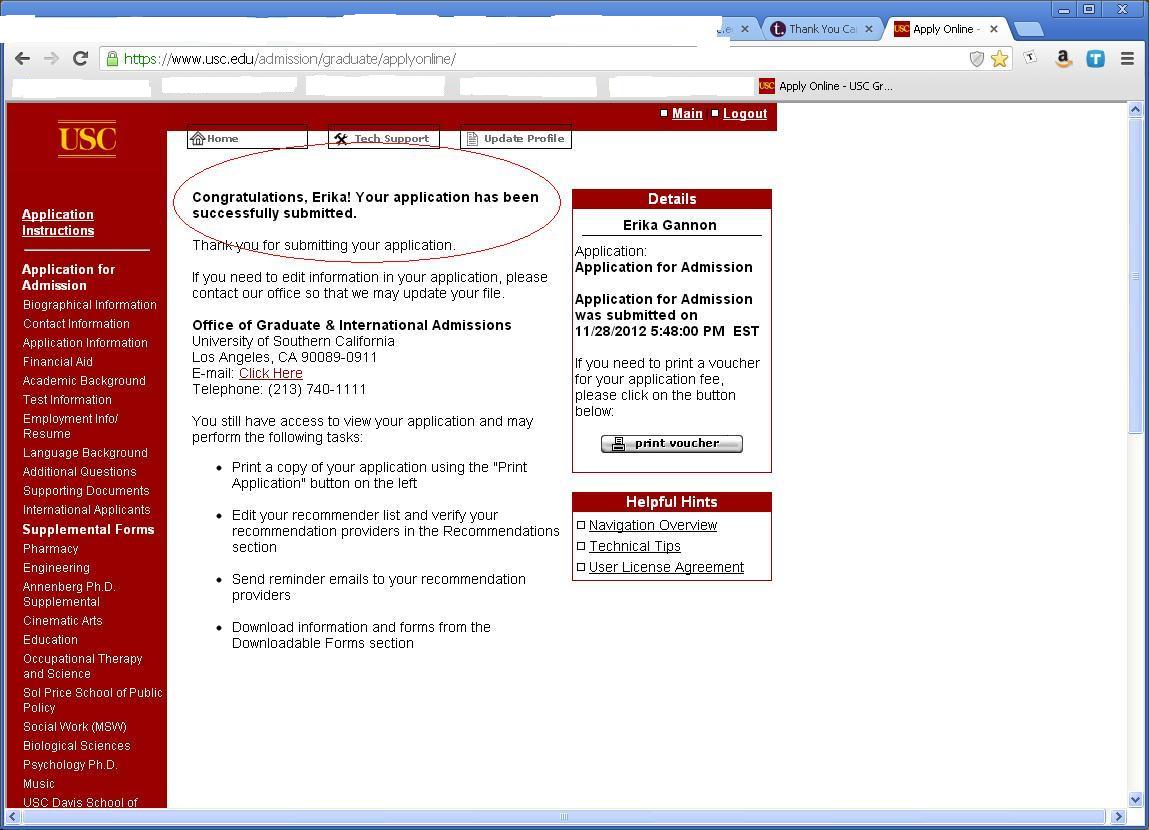Open Biographical Information in sidebar
Viewport: 1149px width, 830px height.
(89, 305)
